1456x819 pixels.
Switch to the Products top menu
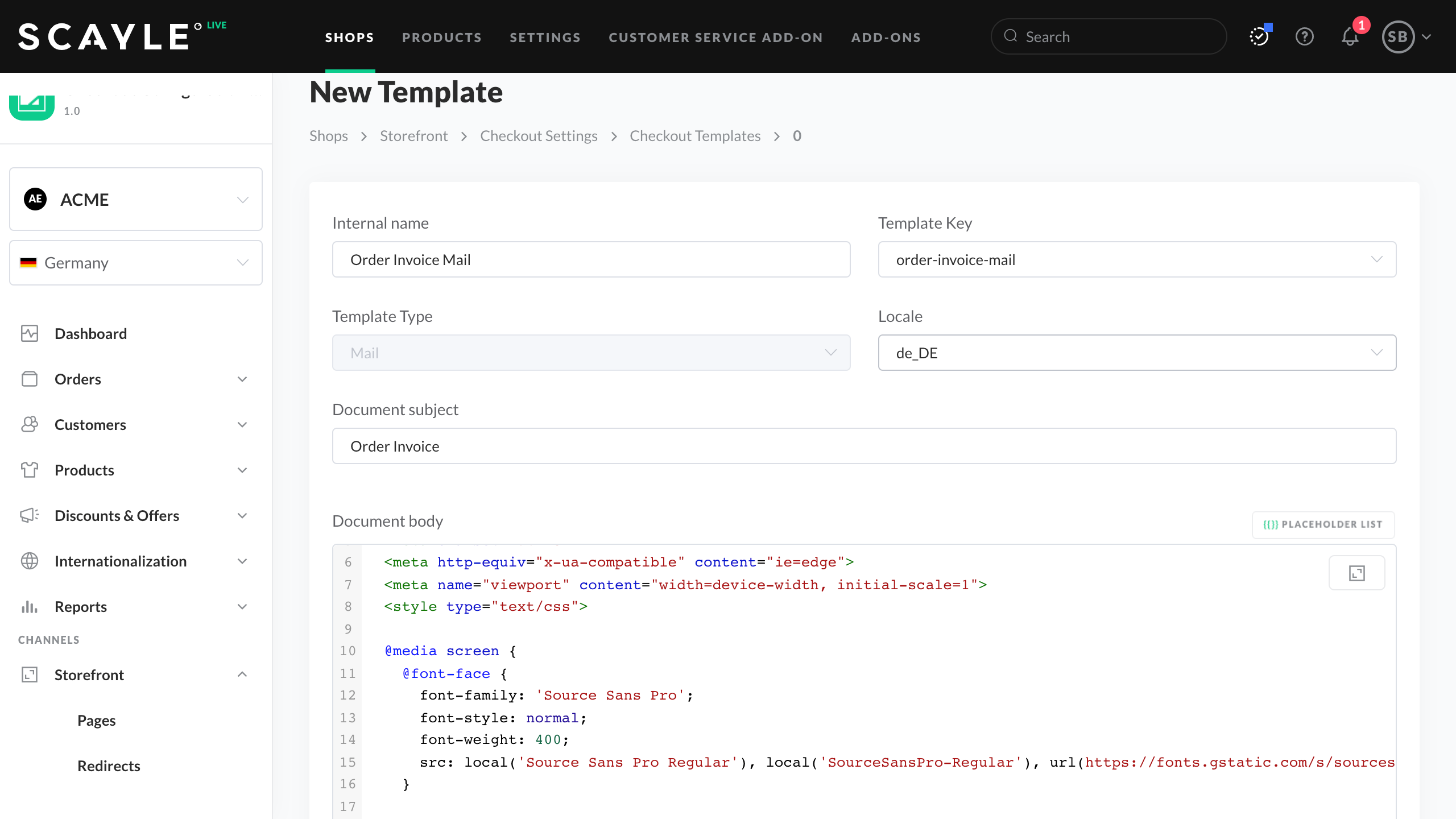coord(441,38)
